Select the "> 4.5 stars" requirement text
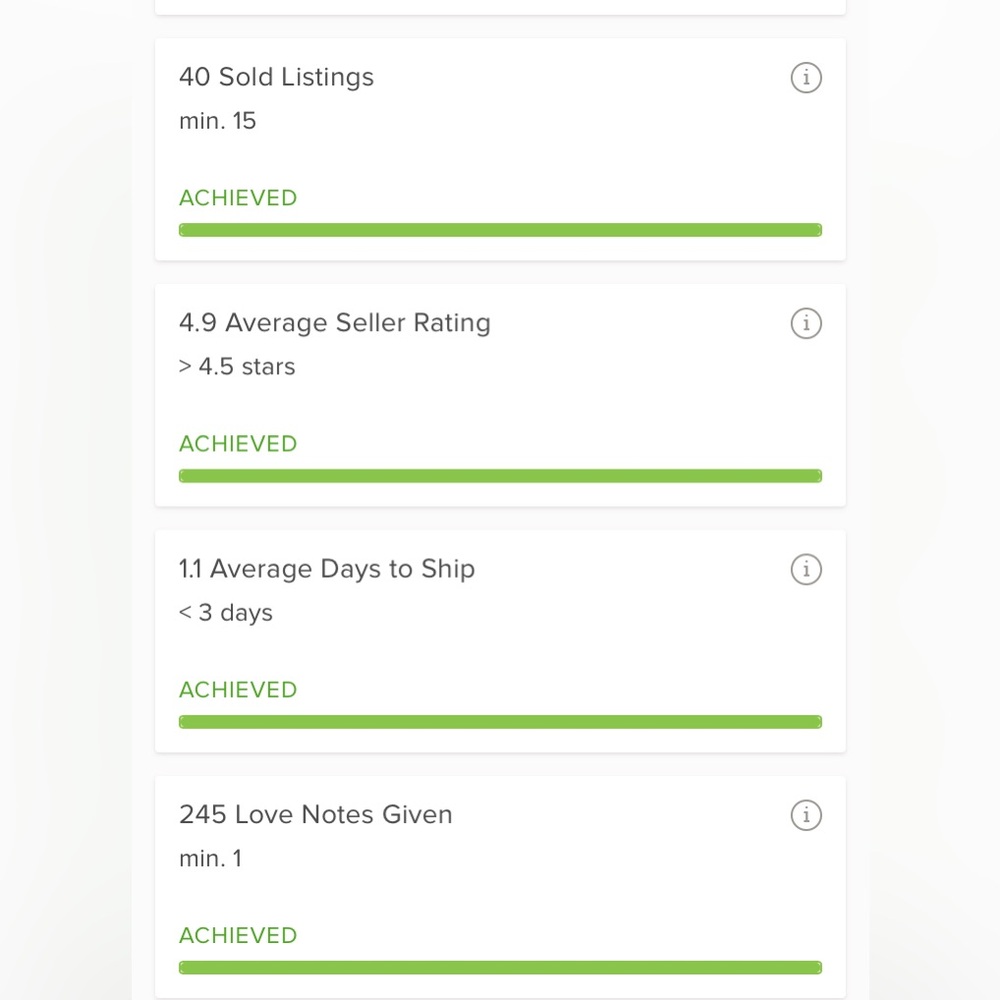The width and height of the screenshot is (1000, 1000). point(237,367)
